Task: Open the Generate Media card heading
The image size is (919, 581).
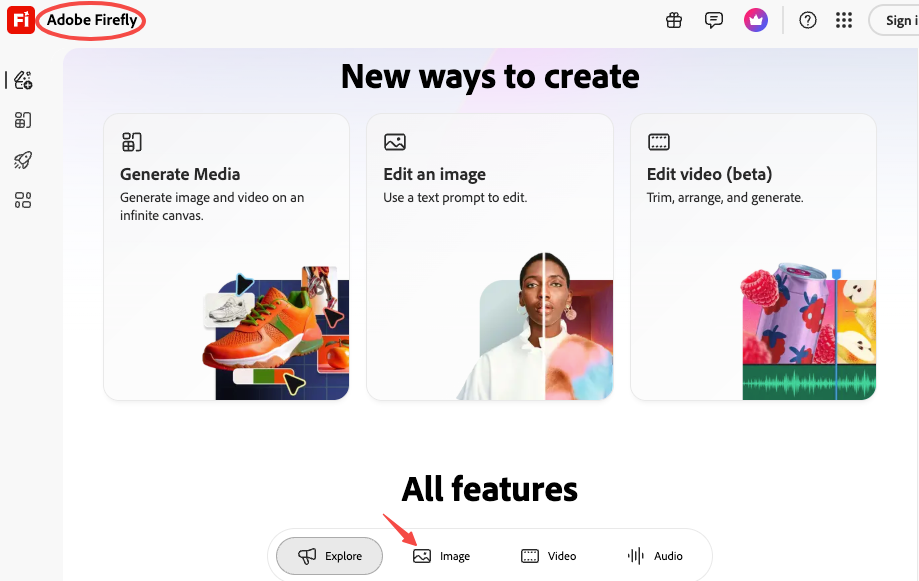Action: [180, 174]
